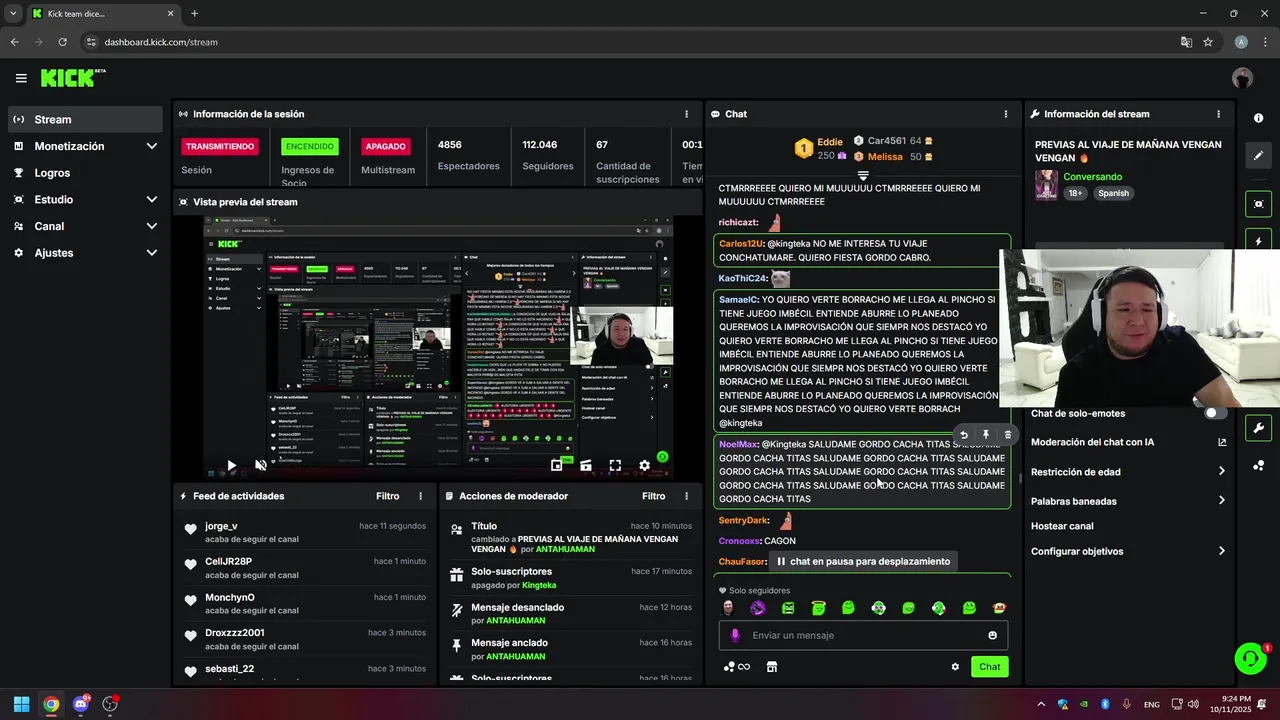Open the shop icon below chat box
This screenshot has width=1280, height=720.
click(x=771, y=667)
